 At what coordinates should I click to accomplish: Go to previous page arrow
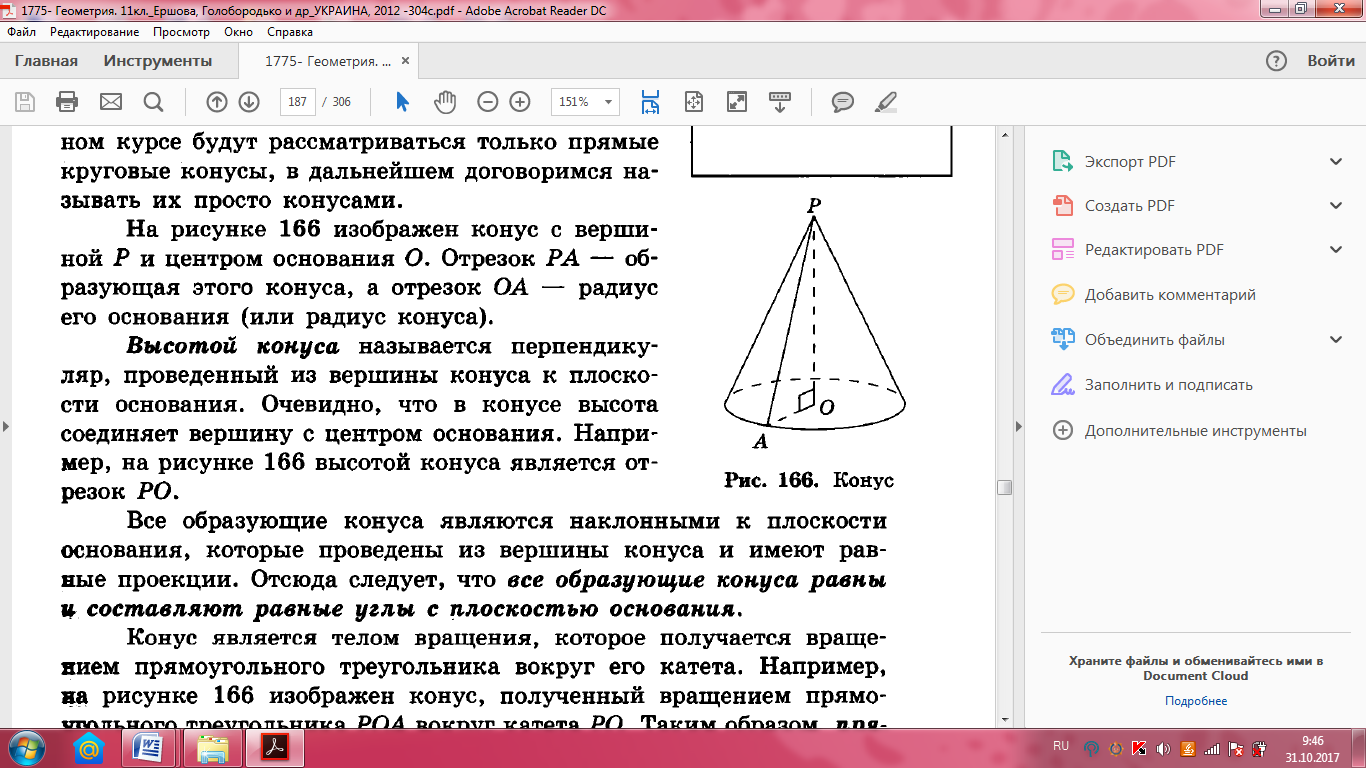pyautogui.click(x=217, y=101)
